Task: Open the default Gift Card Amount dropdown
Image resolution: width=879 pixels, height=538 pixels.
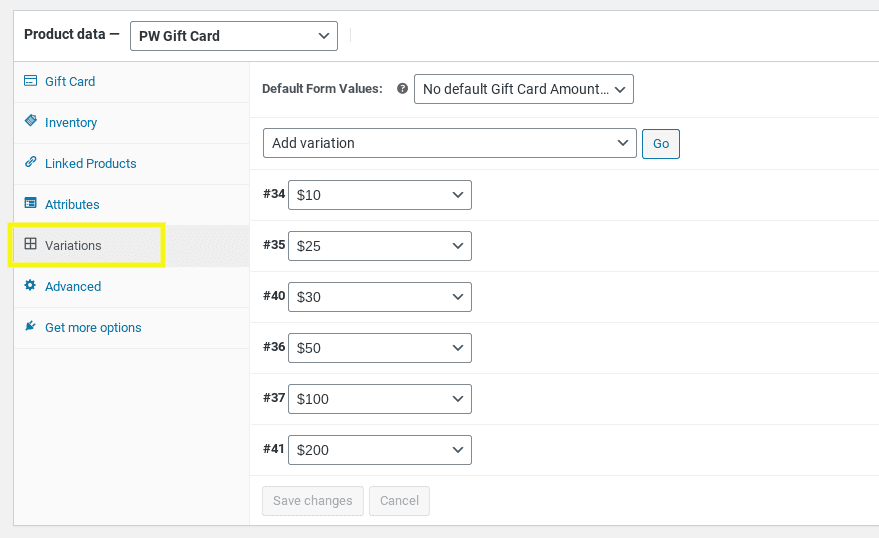Action: point(523,89)
